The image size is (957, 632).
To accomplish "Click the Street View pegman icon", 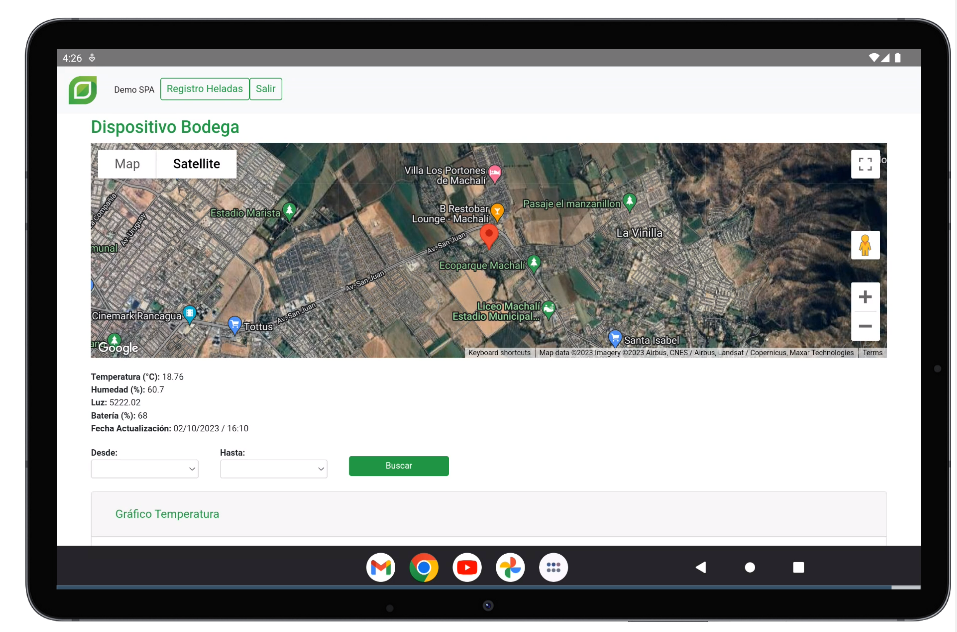I will [865, 245].
